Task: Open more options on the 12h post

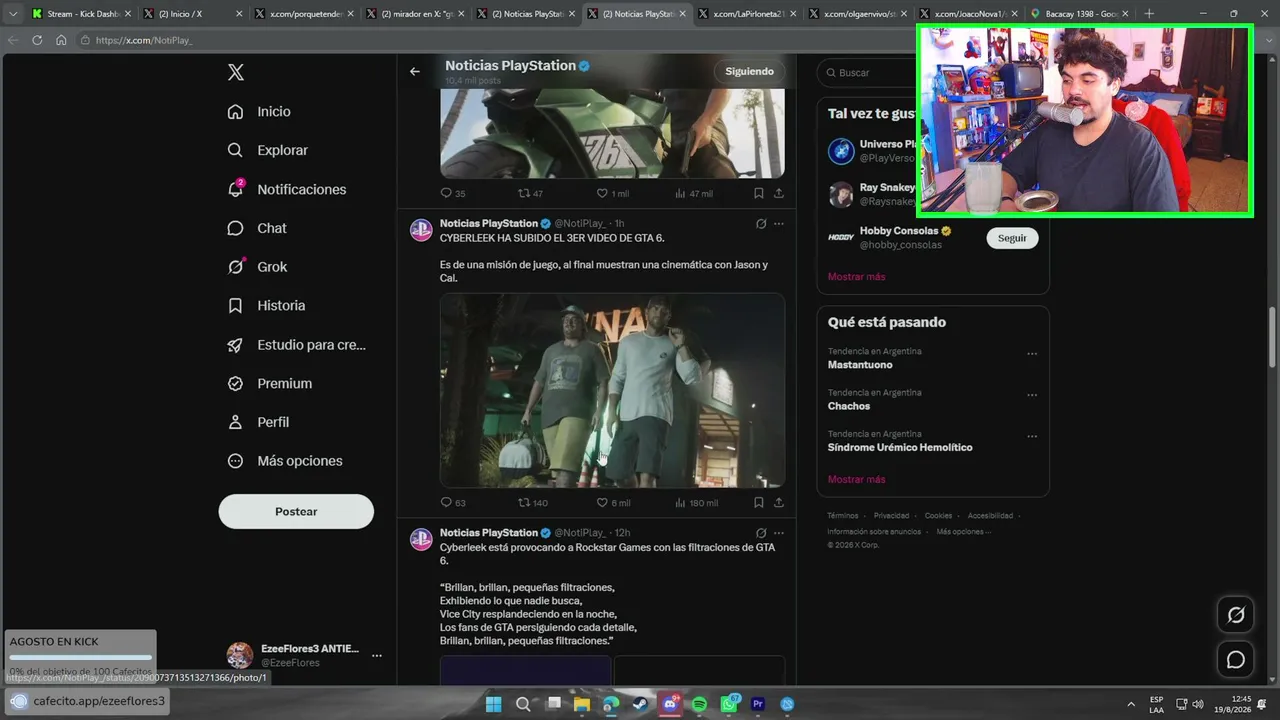Action: pos(779,533)
